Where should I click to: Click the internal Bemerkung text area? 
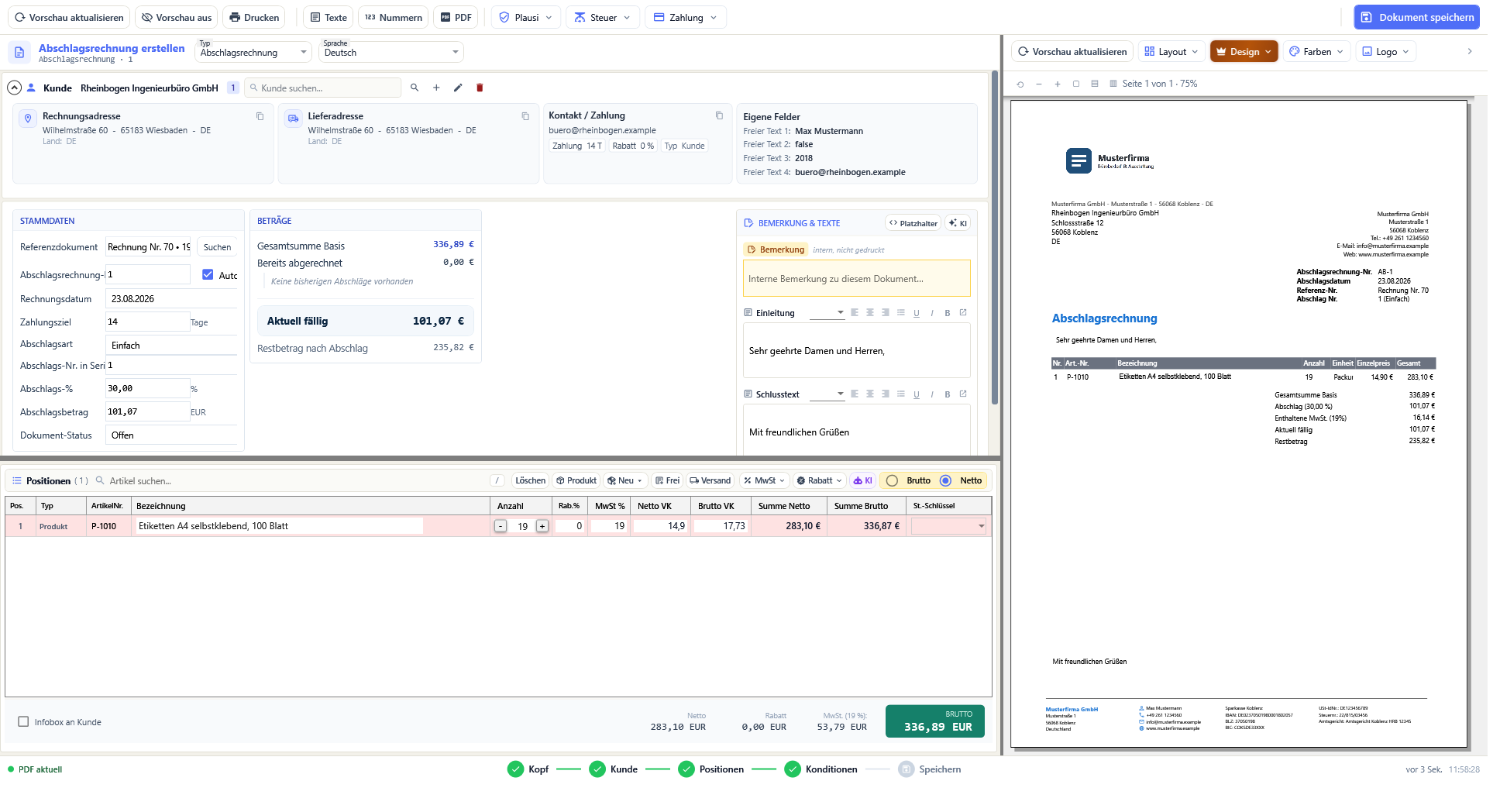tap(856, 278)
